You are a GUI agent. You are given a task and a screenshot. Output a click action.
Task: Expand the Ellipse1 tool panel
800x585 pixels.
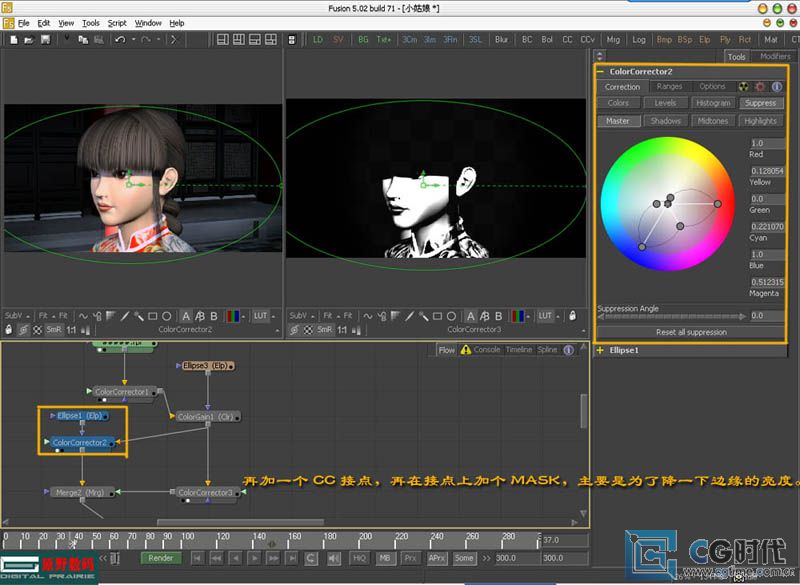click(x=601, y=350)
